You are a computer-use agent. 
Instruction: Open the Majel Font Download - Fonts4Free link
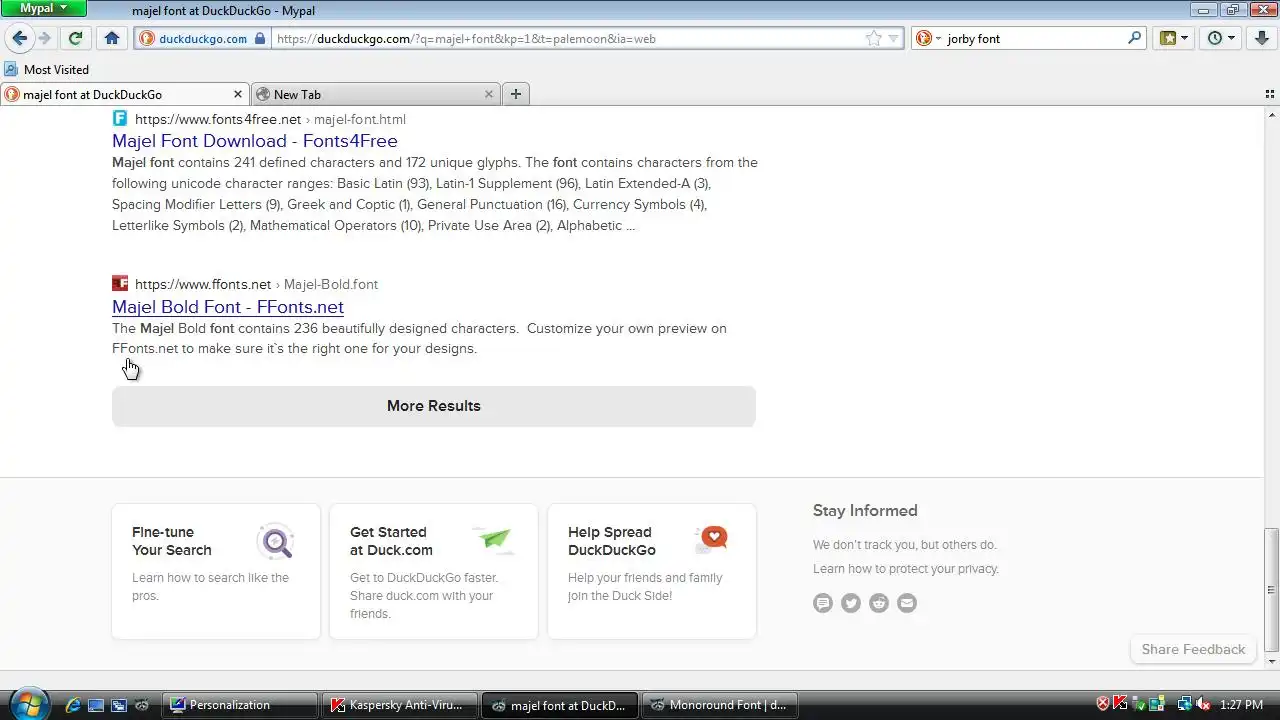point(255,141)
